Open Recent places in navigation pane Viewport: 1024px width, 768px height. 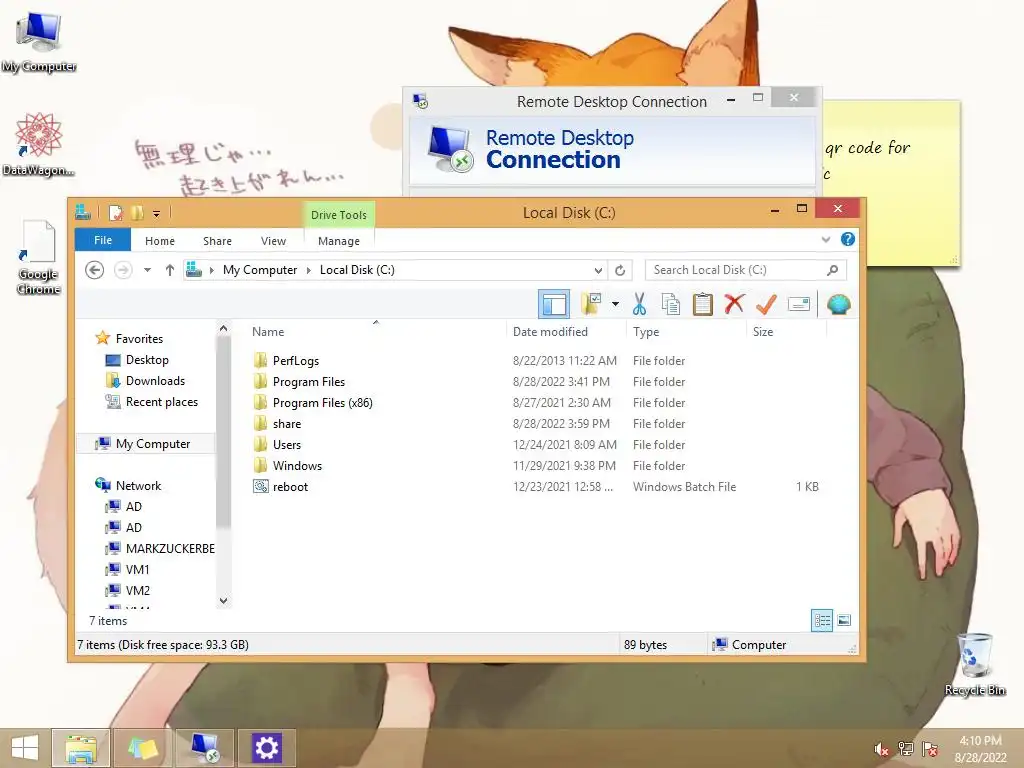[162, 402]
